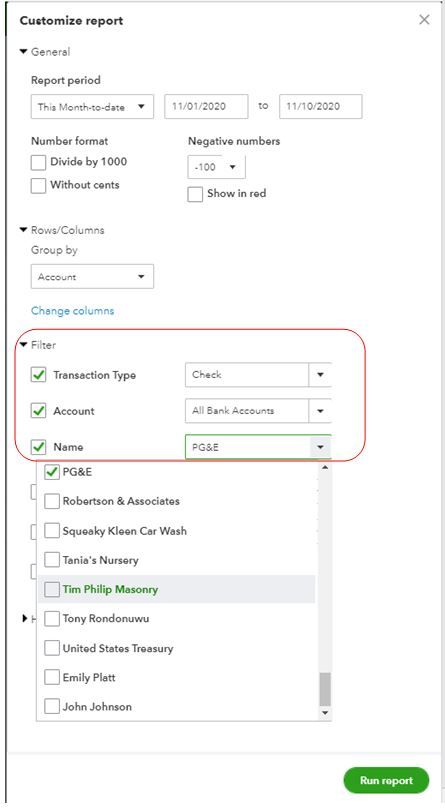Close the Customize report panel
445x810 pixels.
tap(424, 20)
